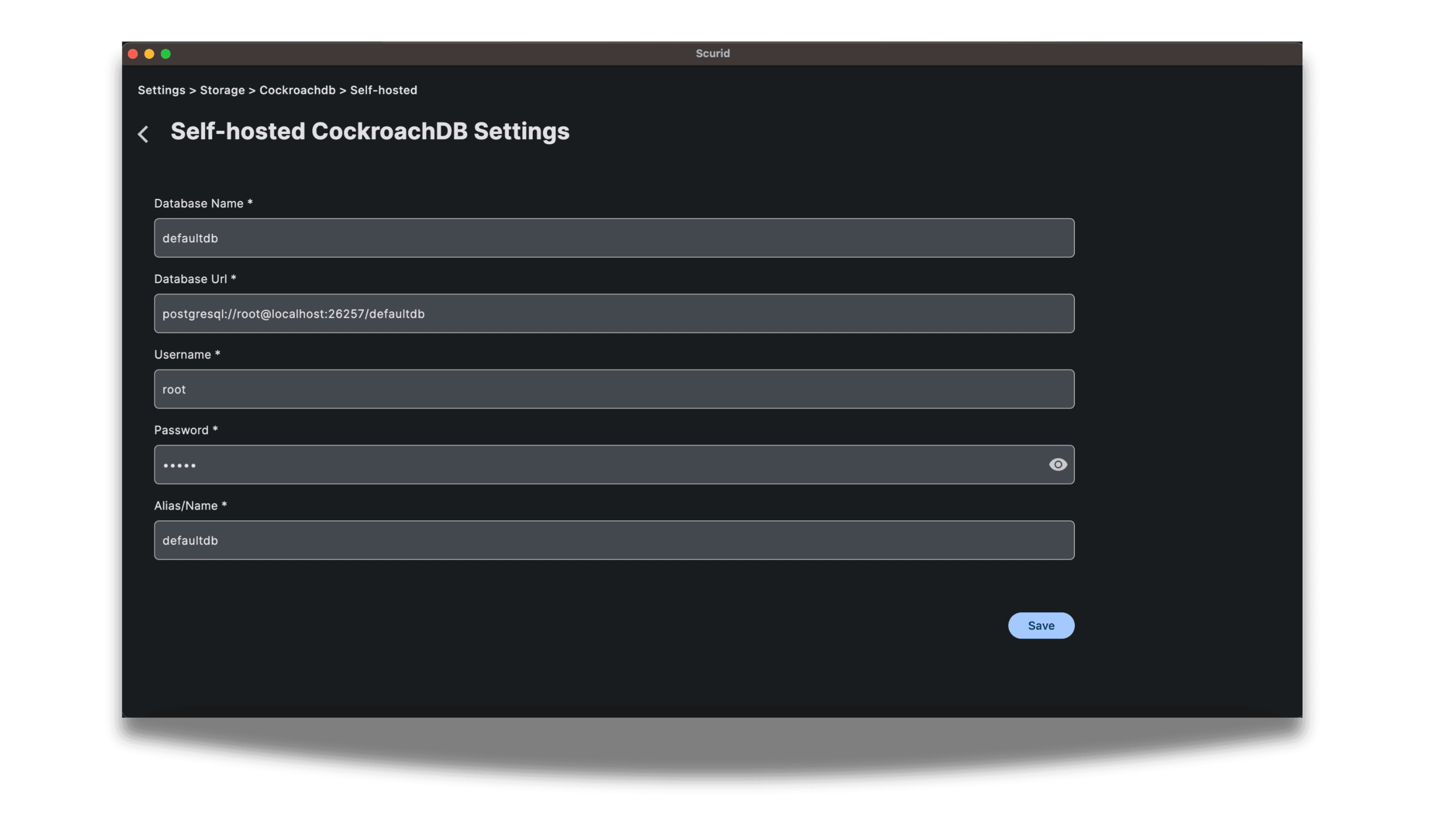This screenshot has height=819, width=1456.
Task: Minimize the window with the yellow button
Action: tap(149, 54)
